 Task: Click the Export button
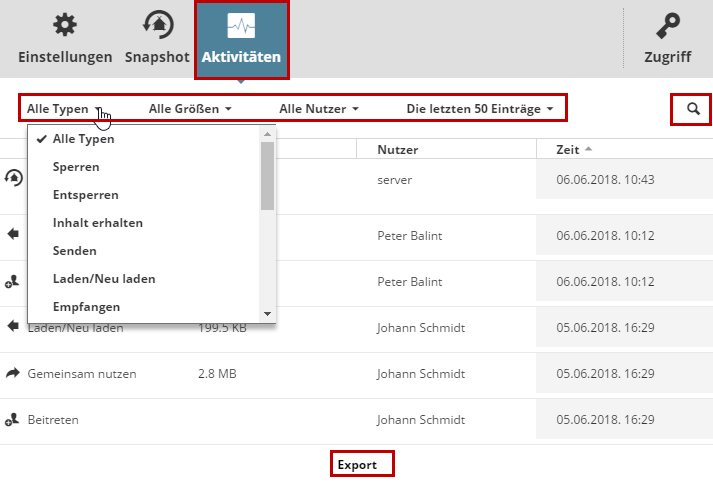[x=357, y=465]
